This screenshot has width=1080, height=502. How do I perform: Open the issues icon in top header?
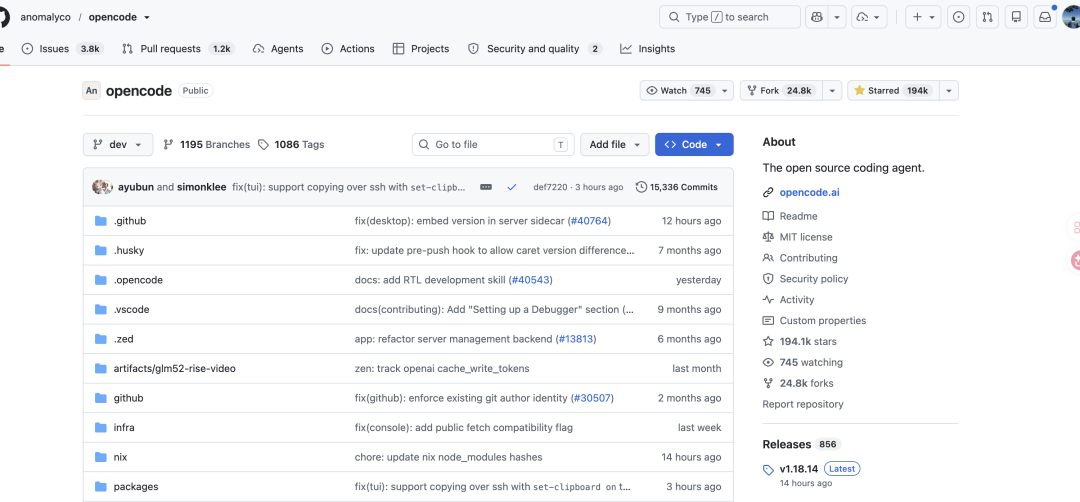[957, 17]
